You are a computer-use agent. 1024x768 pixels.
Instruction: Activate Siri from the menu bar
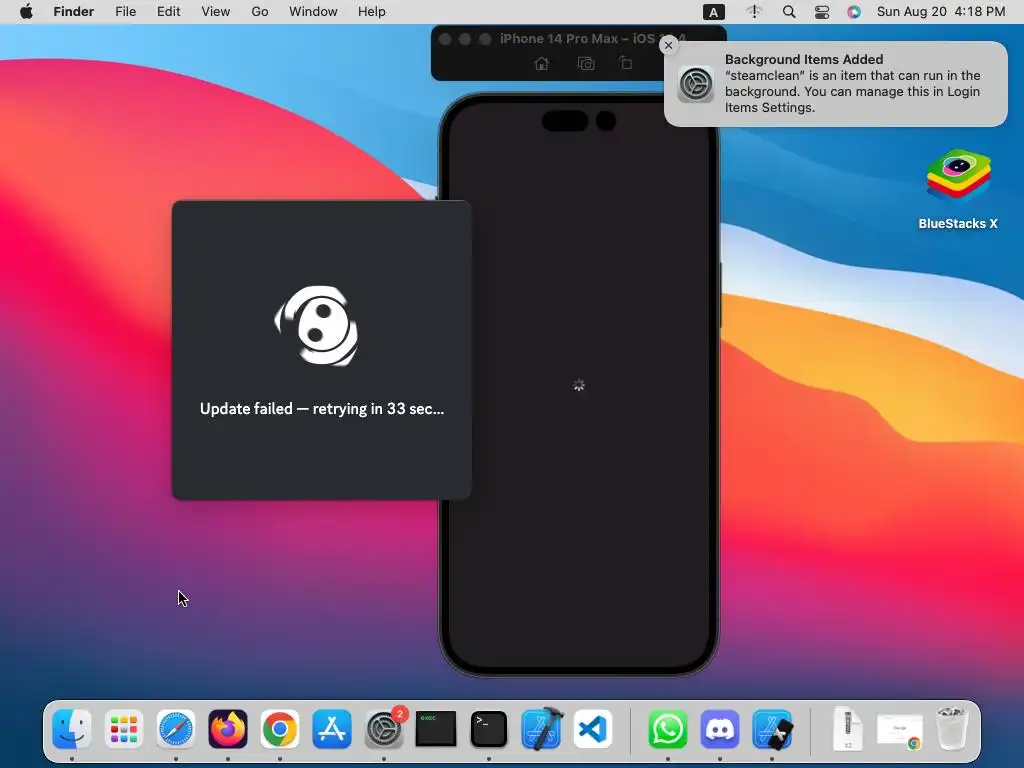point(854,12)
